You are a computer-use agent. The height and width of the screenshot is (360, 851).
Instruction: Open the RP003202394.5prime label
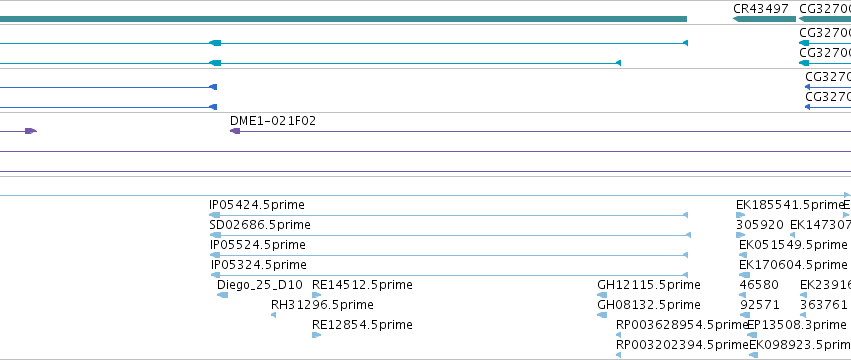pos(682,345)
